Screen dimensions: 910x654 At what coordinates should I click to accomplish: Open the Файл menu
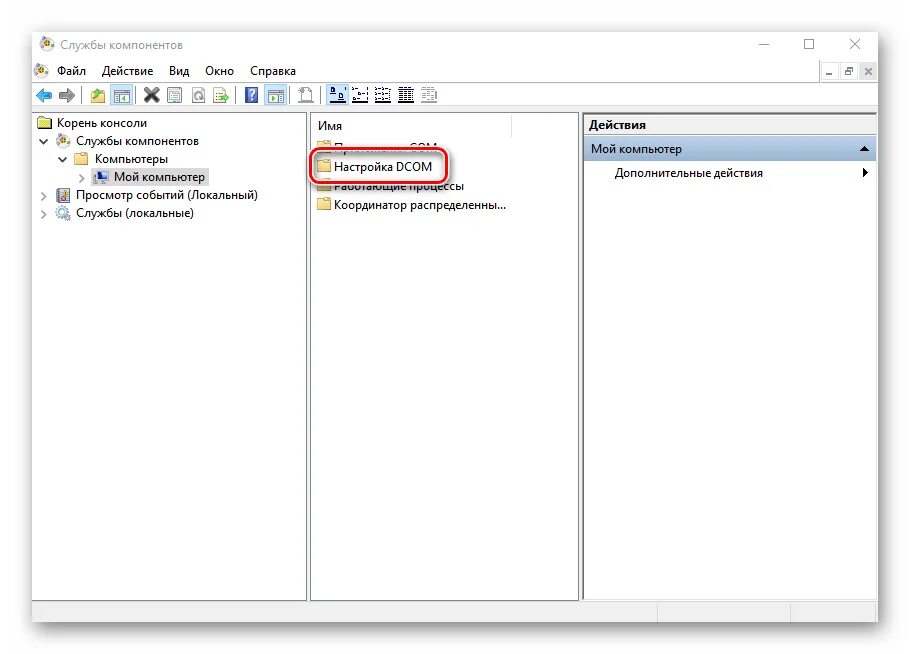pos(71,71)
